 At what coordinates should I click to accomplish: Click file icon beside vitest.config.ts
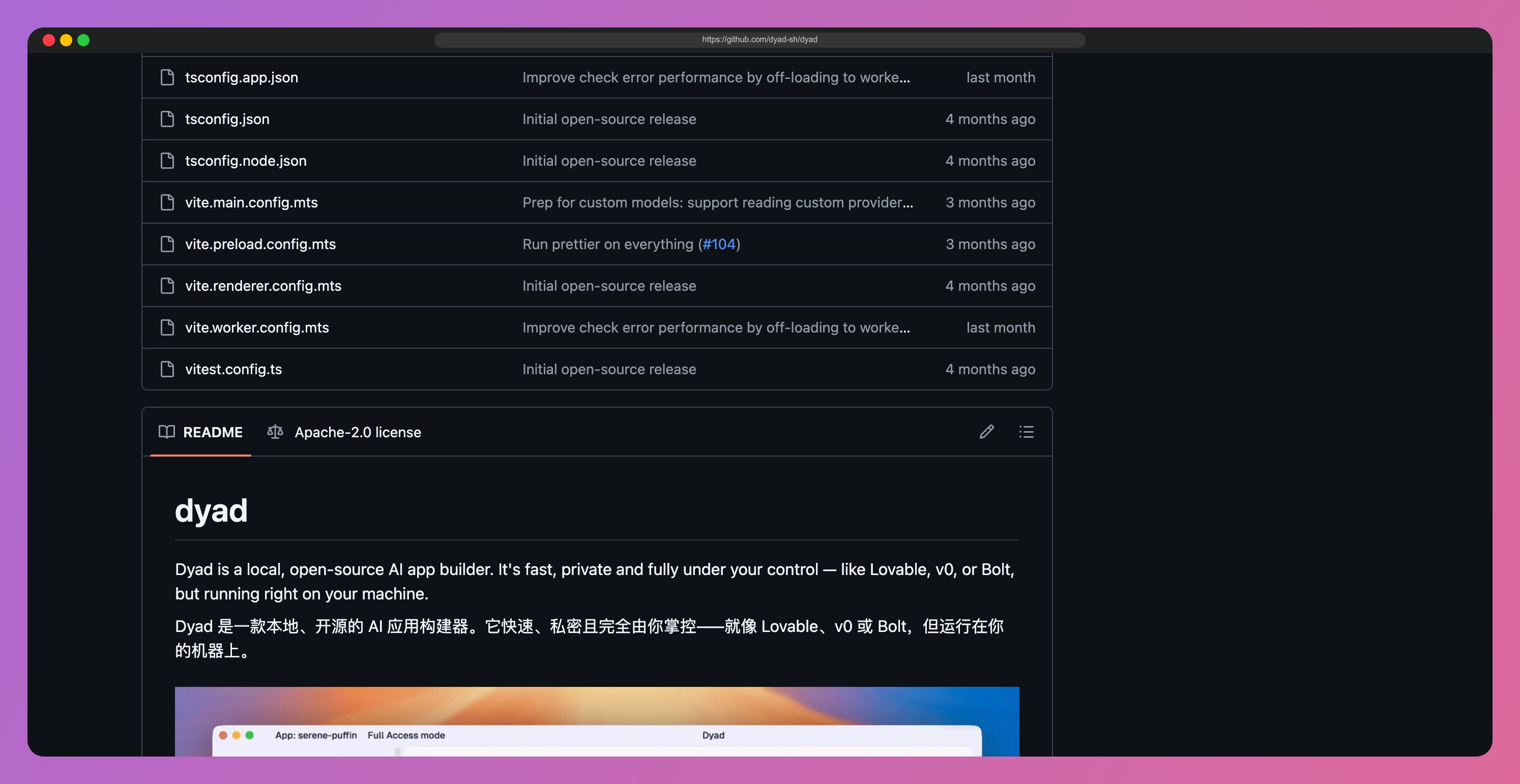(167, 369)
